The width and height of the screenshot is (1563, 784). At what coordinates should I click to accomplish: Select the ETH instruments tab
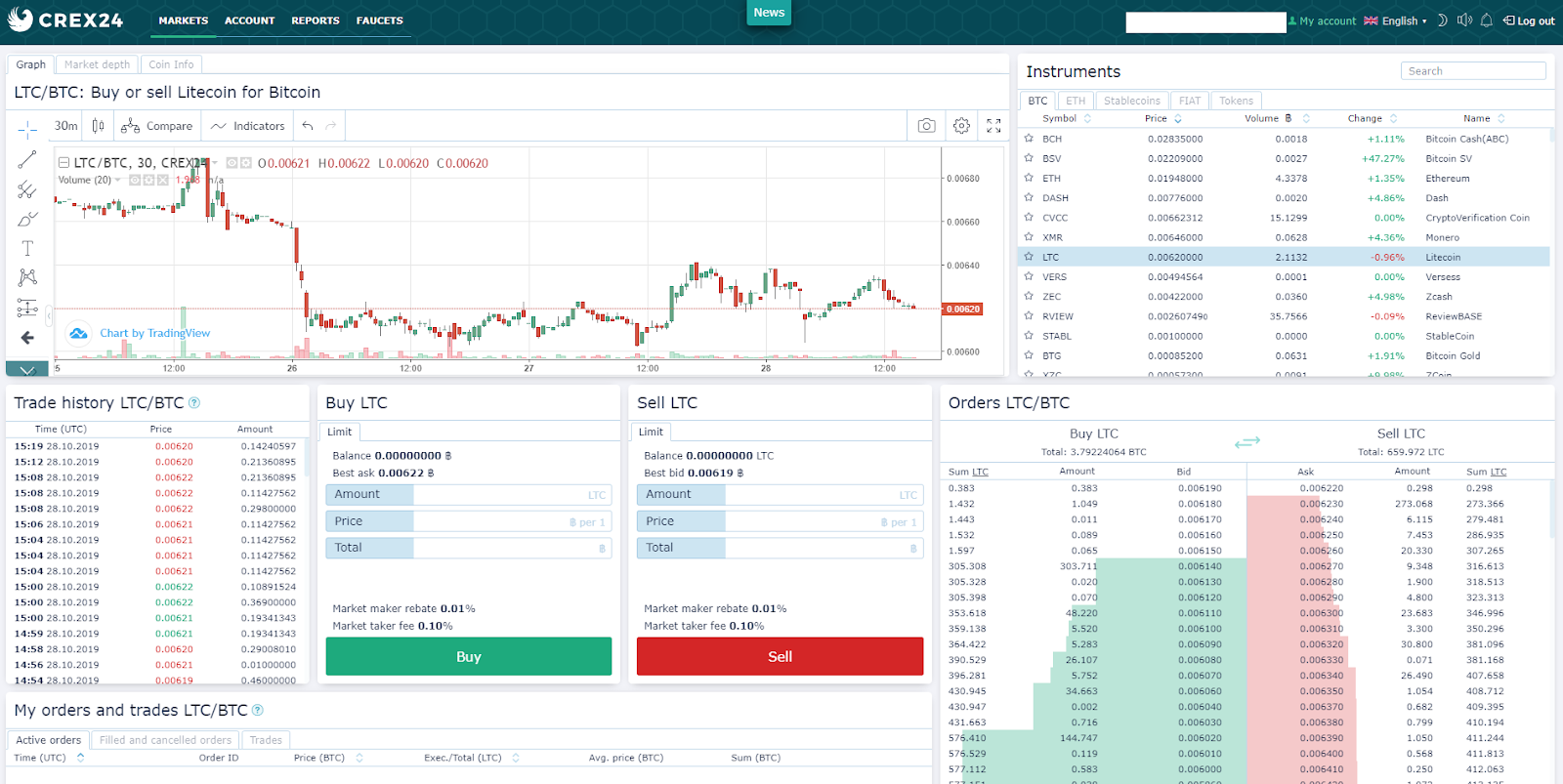tap(1076, 101)
